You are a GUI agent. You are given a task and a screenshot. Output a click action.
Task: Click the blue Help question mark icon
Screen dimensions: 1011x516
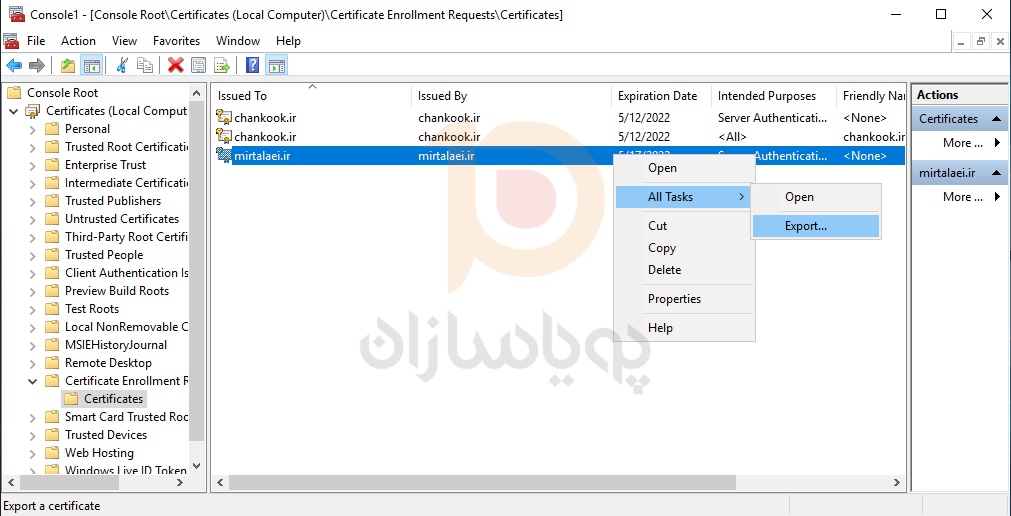coord(253,66)
